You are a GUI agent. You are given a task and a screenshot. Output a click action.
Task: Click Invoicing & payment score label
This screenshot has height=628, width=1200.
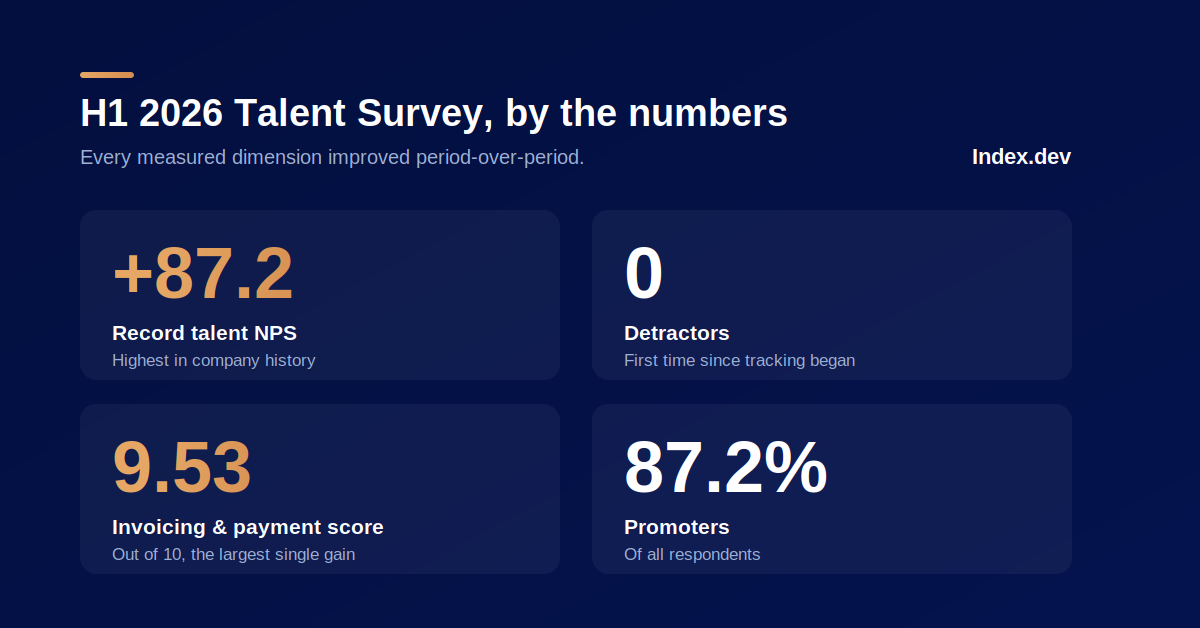coord(248,527)
